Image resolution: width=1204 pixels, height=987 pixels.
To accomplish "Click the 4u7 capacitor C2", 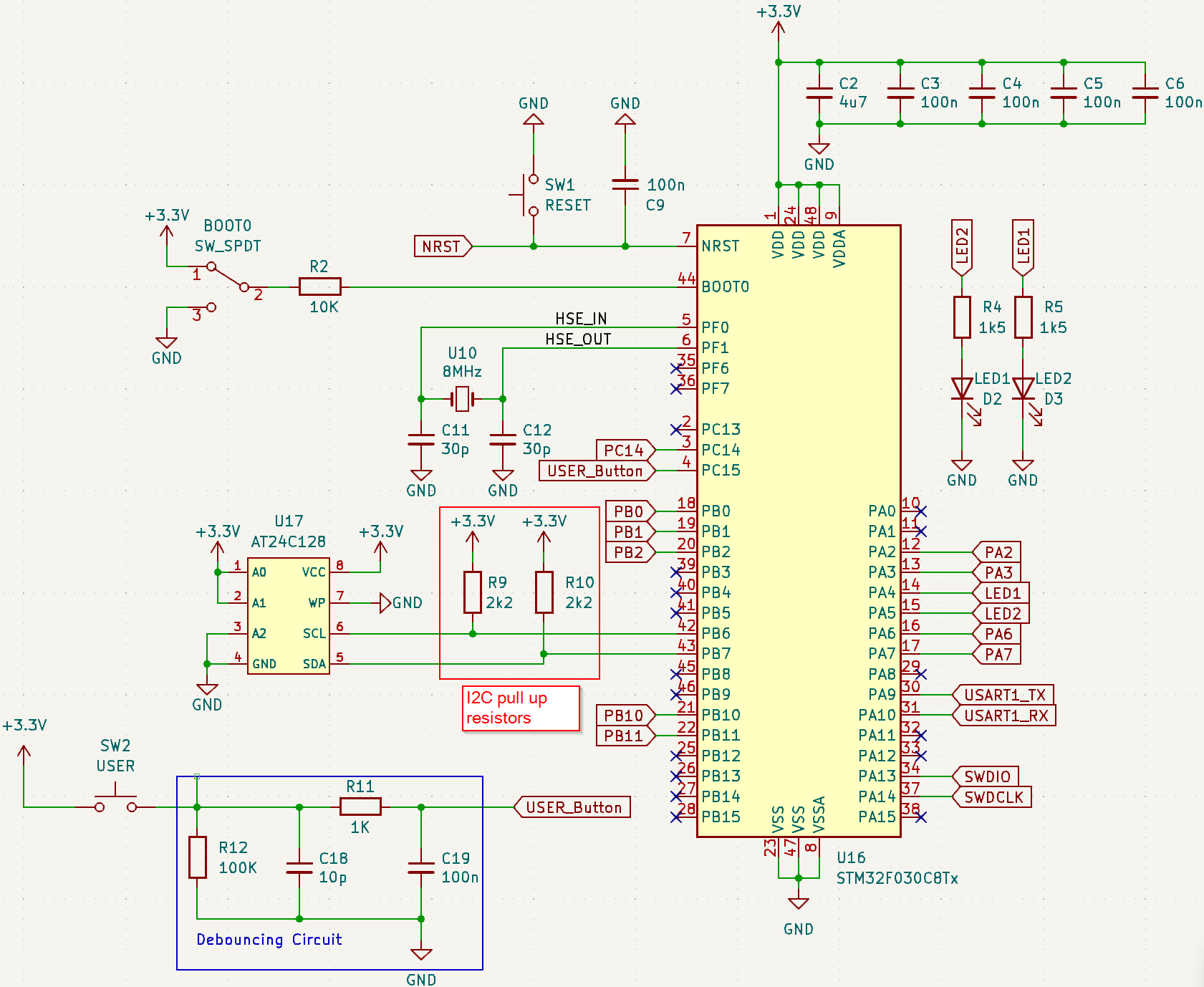I will coord(819,92).
